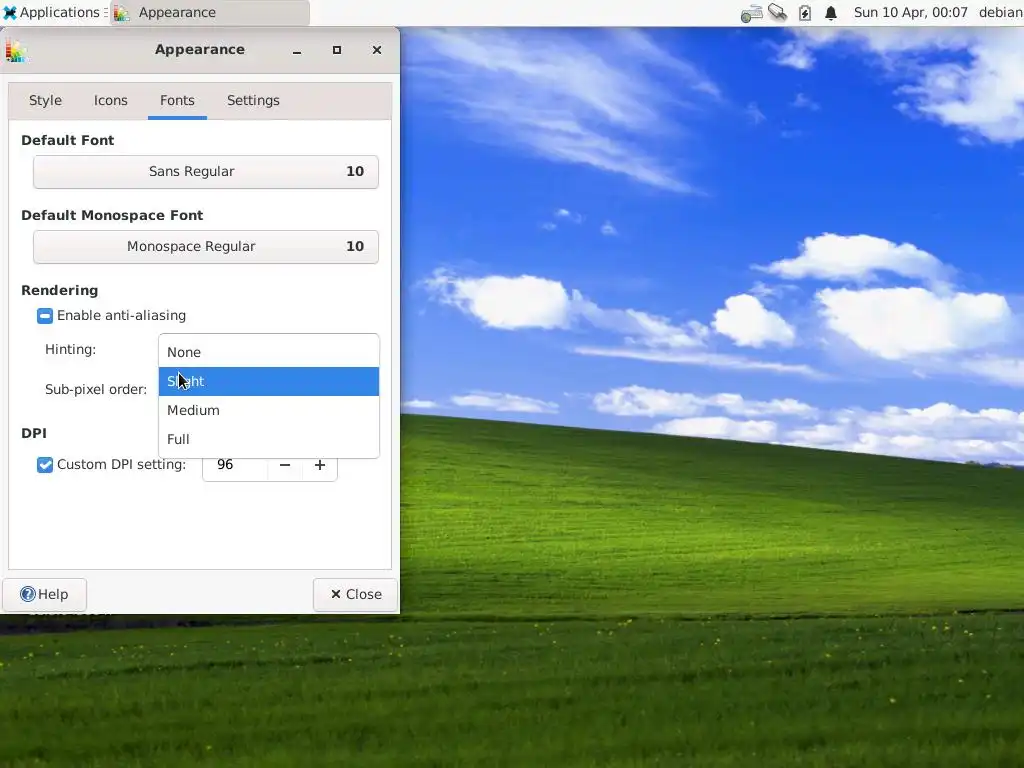1024x768 pixels.
Task: Click the Default Font heading
Action: [67, 140]
